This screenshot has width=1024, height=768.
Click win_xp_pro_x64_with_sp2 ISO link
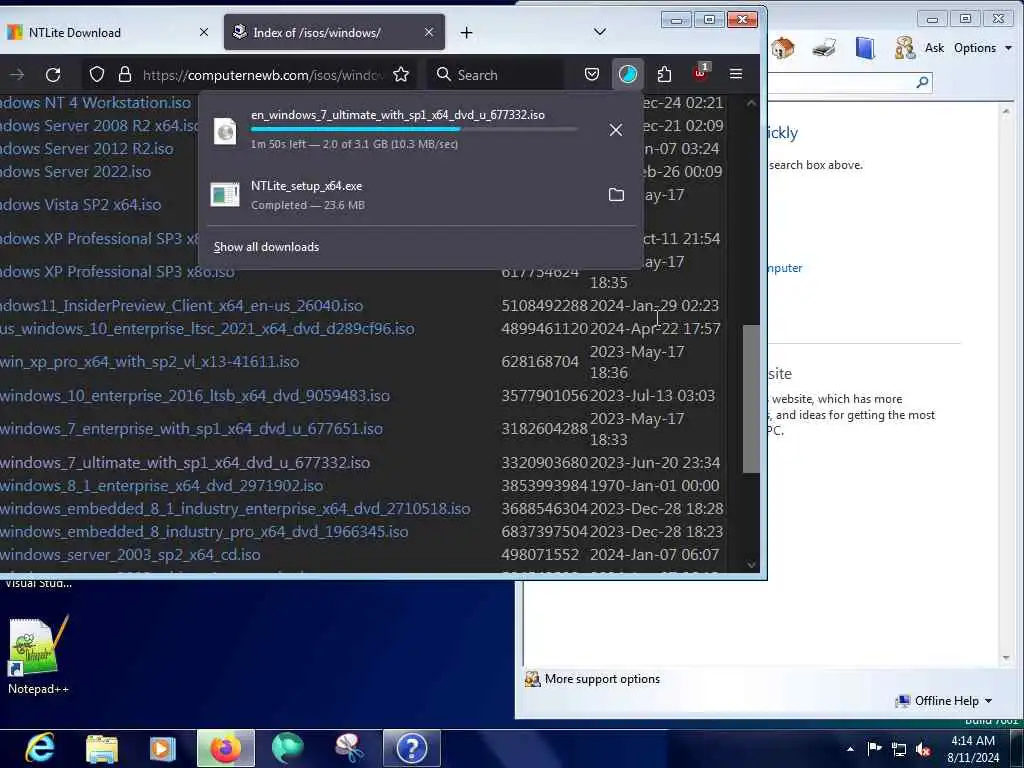click(150, 362)
